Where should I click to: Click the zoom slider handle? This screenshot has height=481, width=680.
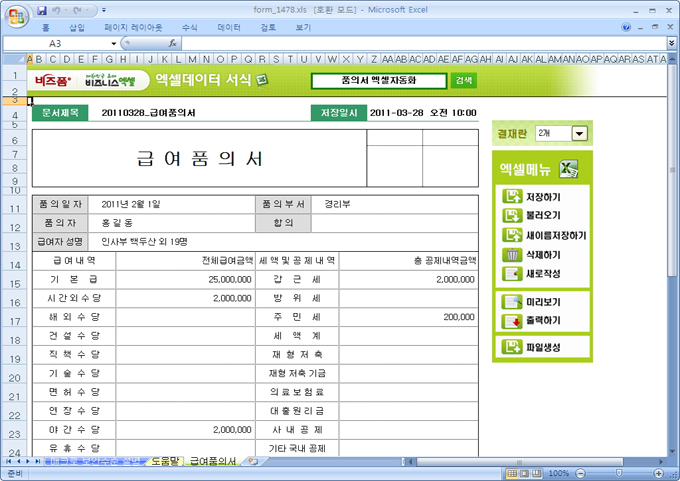pyautogui.click(x=619, y=473)
